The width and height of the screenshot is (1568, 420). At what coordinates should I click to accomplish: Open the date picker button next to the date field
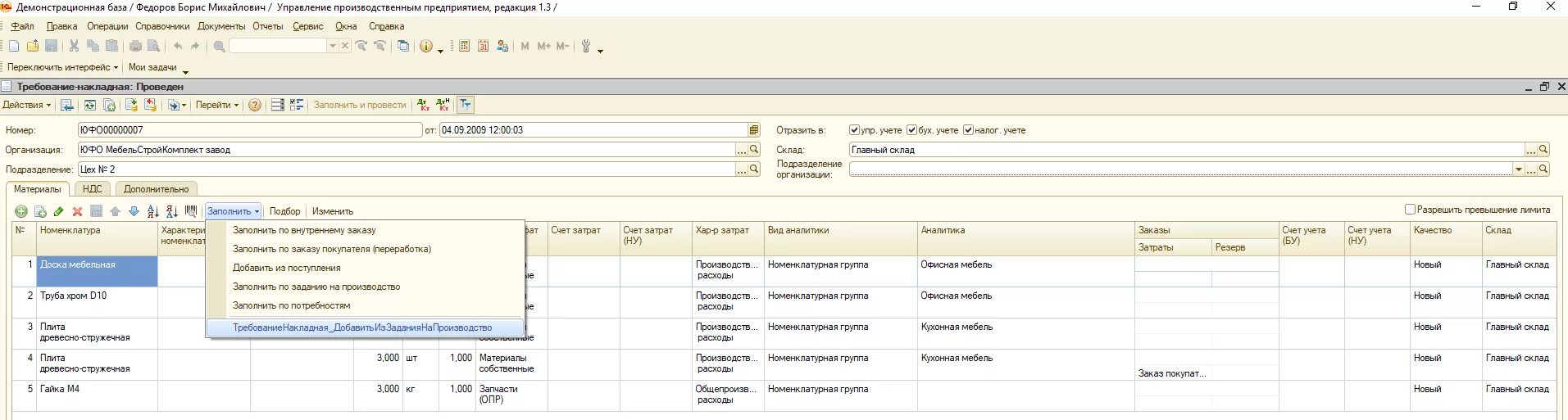(x=754, y=130)
